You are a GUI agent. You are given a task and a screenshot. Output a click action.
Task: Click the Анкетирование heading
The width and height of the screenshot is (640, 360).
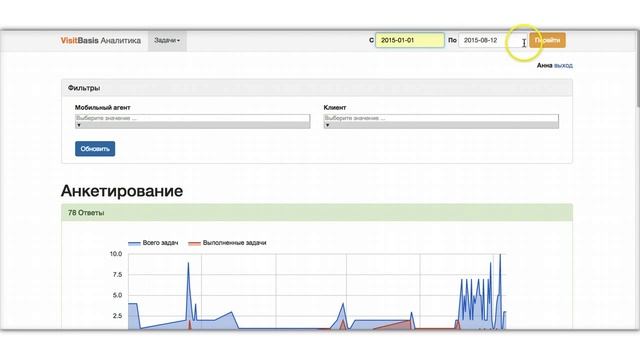[x=122, y=191]
